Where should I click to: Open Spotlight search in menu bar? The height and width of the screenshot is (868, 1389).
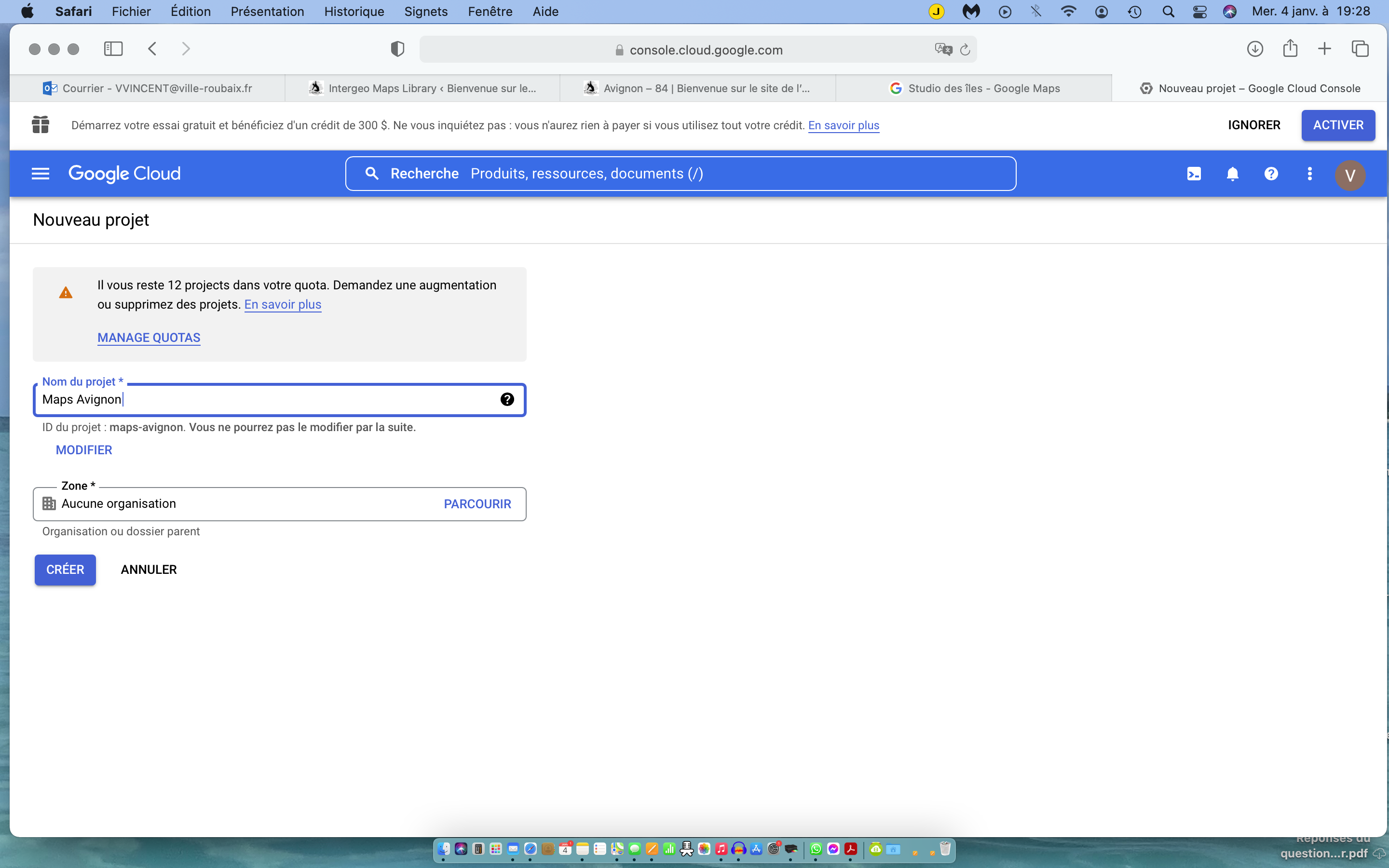click(1168, 12)
